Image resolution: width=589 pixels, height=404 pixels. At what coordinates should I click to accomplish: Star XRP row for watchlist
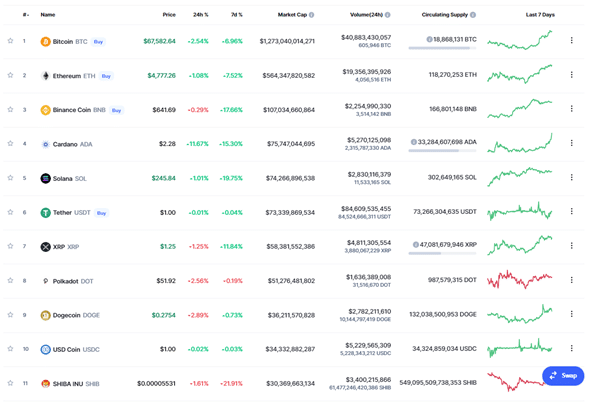pos(11,246)
